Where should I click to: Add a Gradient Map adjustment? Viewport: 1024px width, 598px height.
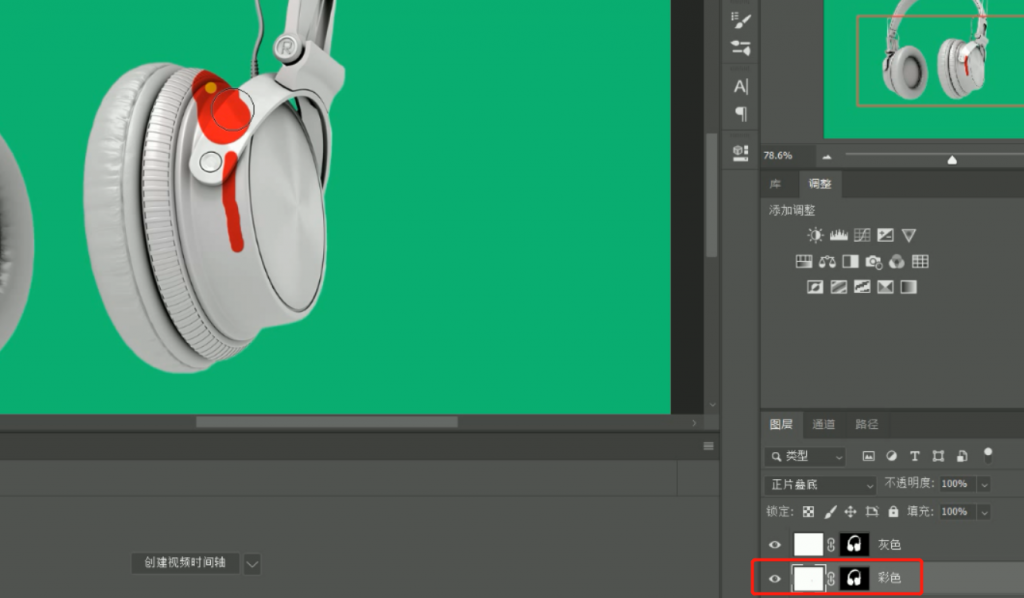[909, 287]
